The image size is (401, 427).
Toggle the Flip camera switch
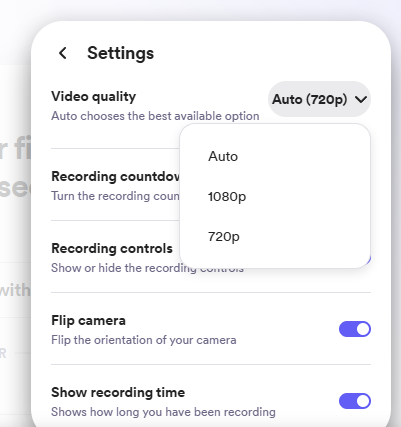355,329
